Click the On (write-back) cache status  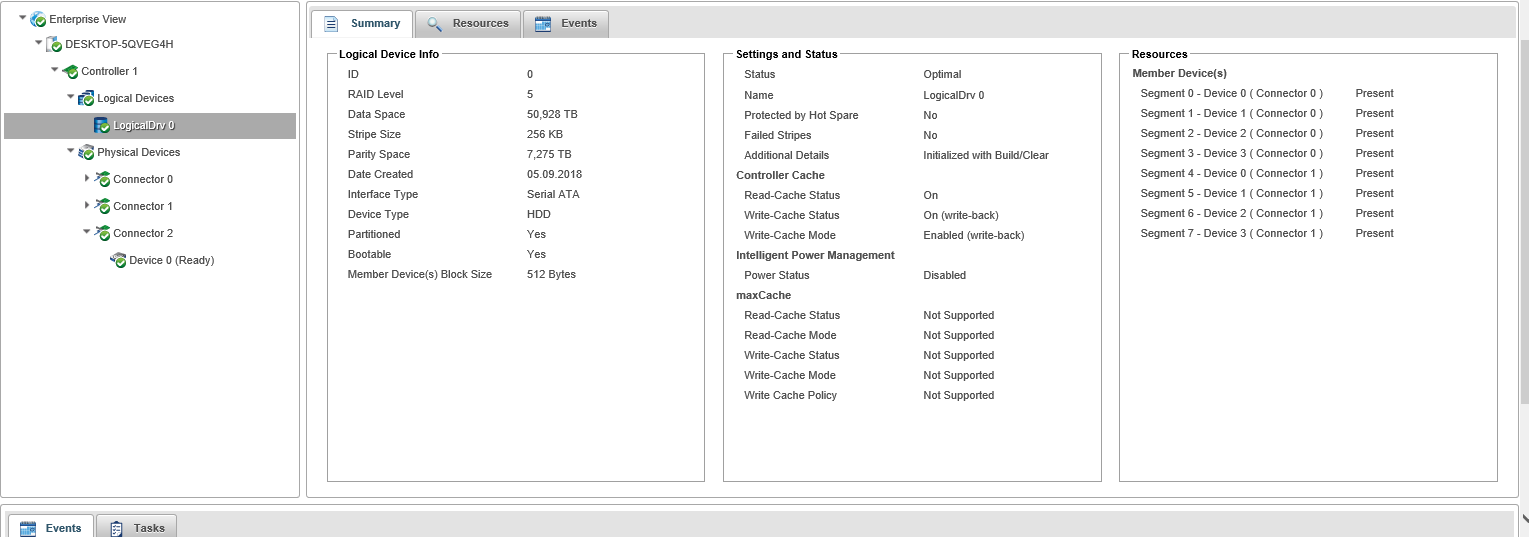coord(960,215)
